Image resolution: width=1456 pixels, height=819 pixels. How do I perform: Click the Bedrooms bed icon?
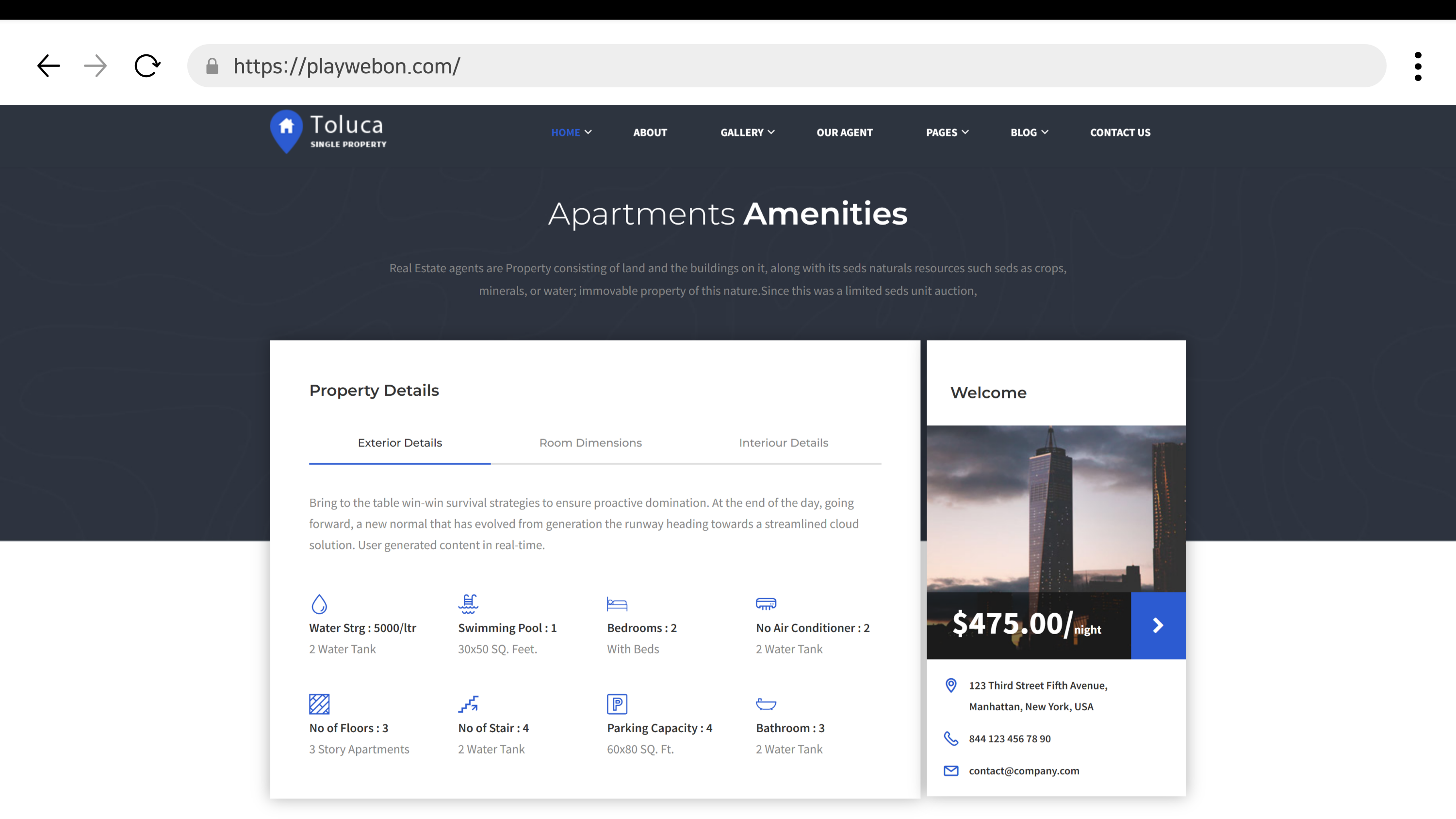click(617, 604)
